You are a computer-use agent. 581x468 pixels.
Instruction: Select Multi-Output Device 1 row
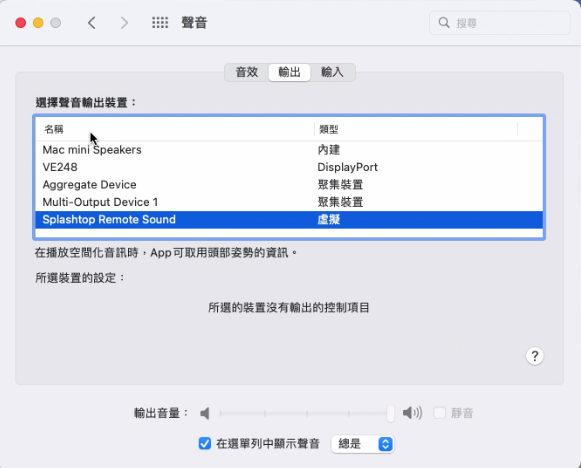(289, 202)
